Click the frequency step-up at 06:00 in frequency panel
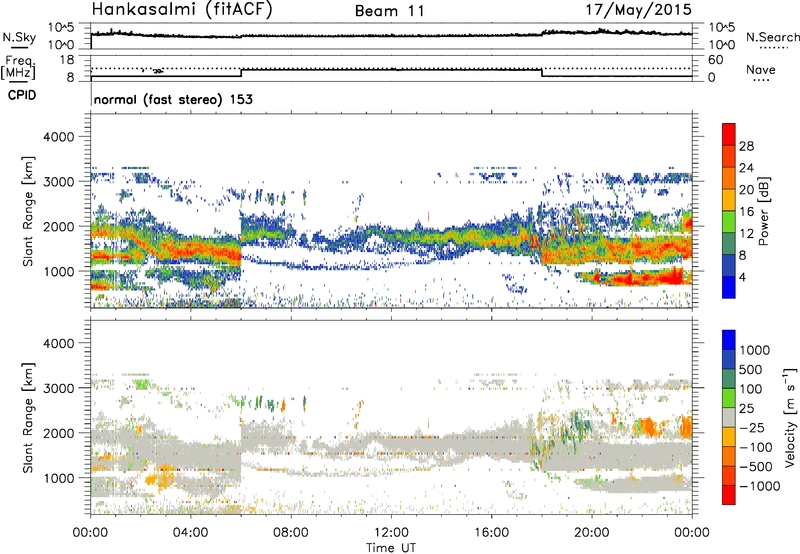The width and height of the screenshot is (800, 554). [x=241, y=72]
